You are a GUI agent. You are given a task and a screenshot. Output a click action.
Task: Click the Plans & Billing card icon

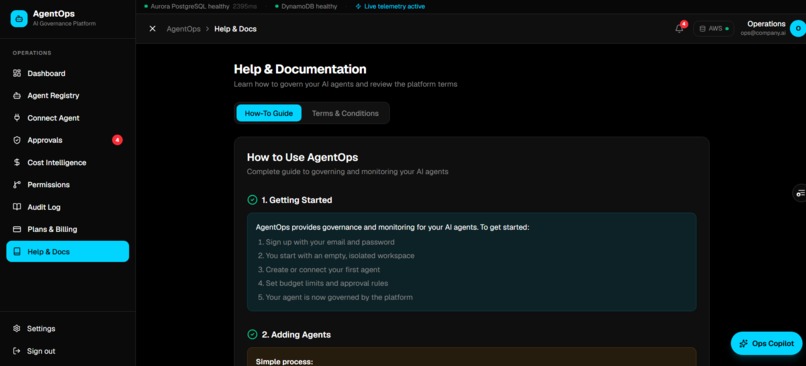tap(17, 229)
